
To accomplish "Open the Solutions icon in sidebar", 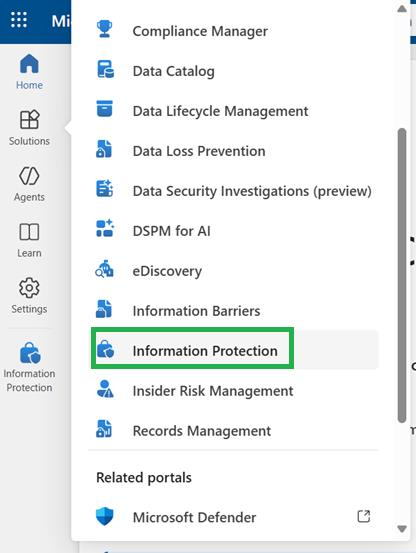I will 29,120.
